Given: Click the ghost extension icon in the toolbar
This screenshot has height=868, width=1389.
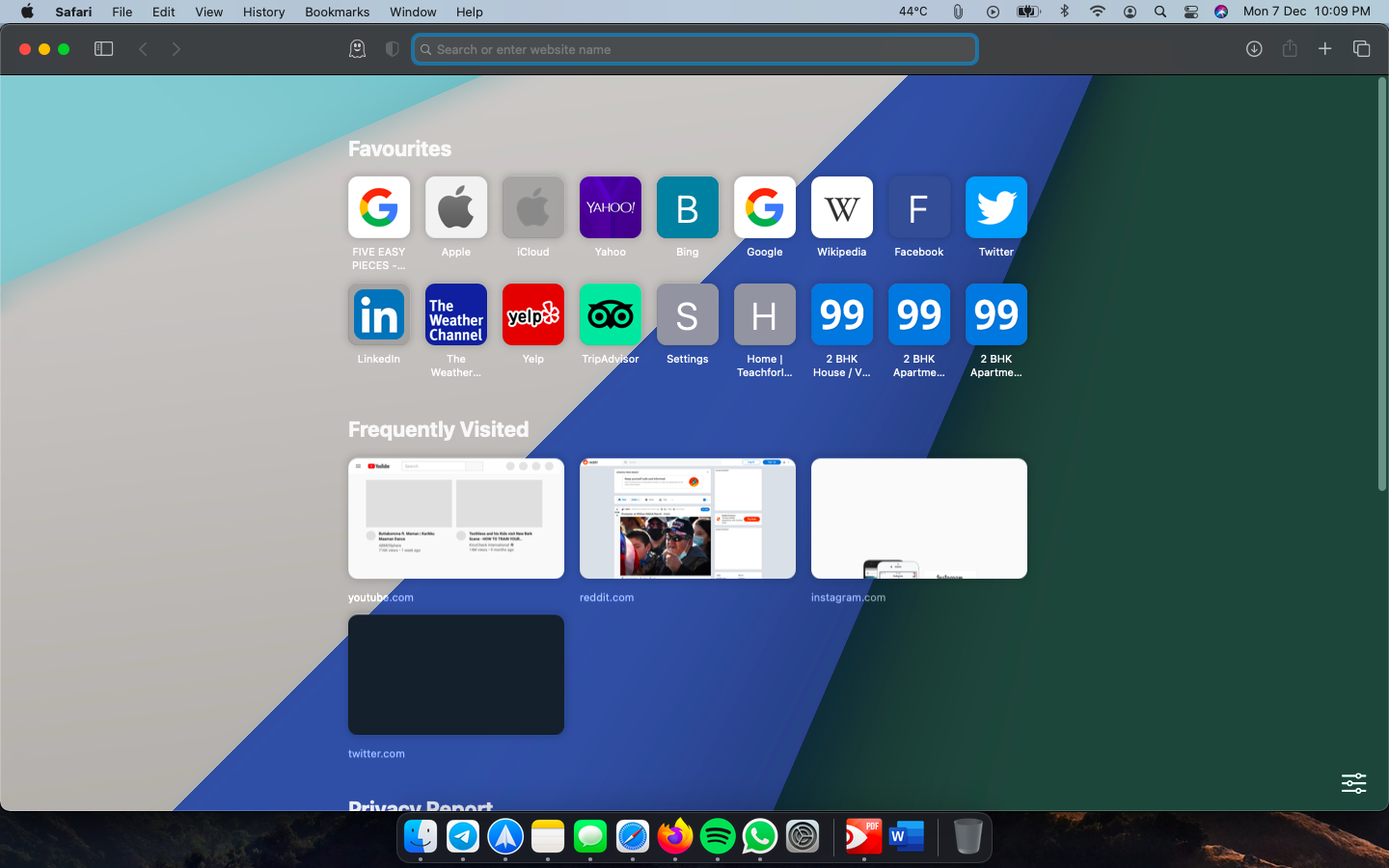Looking at the screenshot, I should point(357,48).
